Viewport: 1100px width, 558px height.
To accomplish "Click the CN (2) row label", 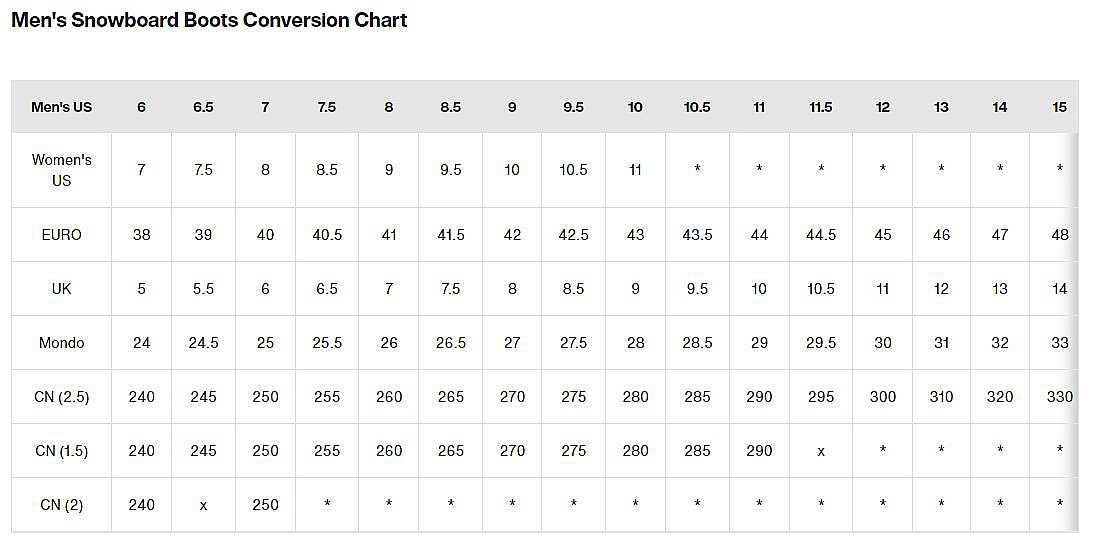I will click(61, 505).
